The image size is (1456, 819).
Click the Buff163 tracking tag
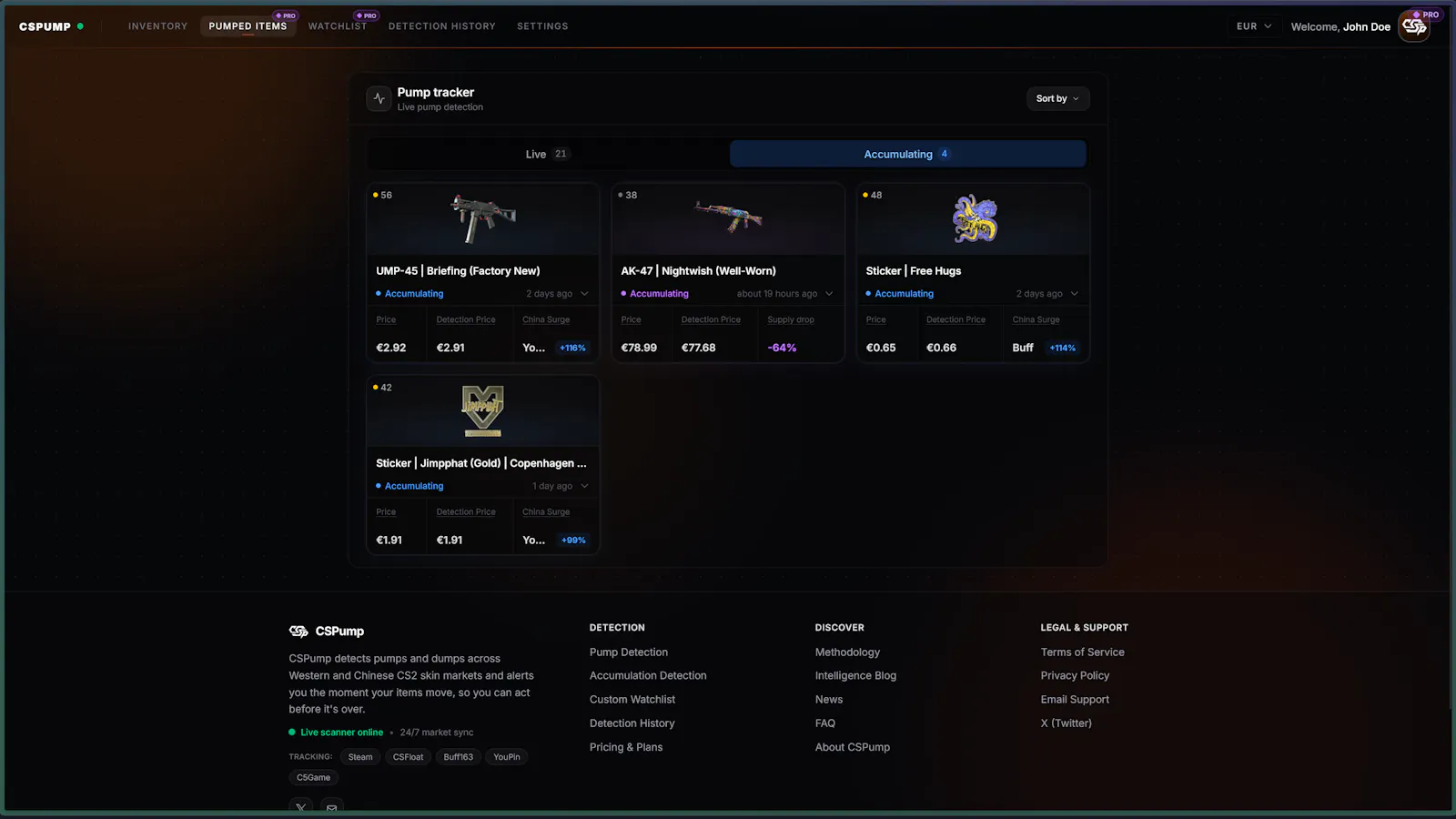[459, 757]
